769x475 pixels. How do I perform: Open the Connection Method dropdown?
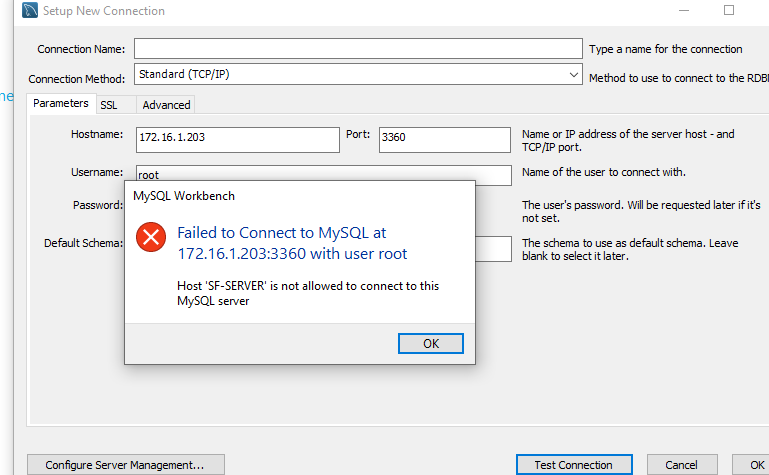[x=358, y=74]
